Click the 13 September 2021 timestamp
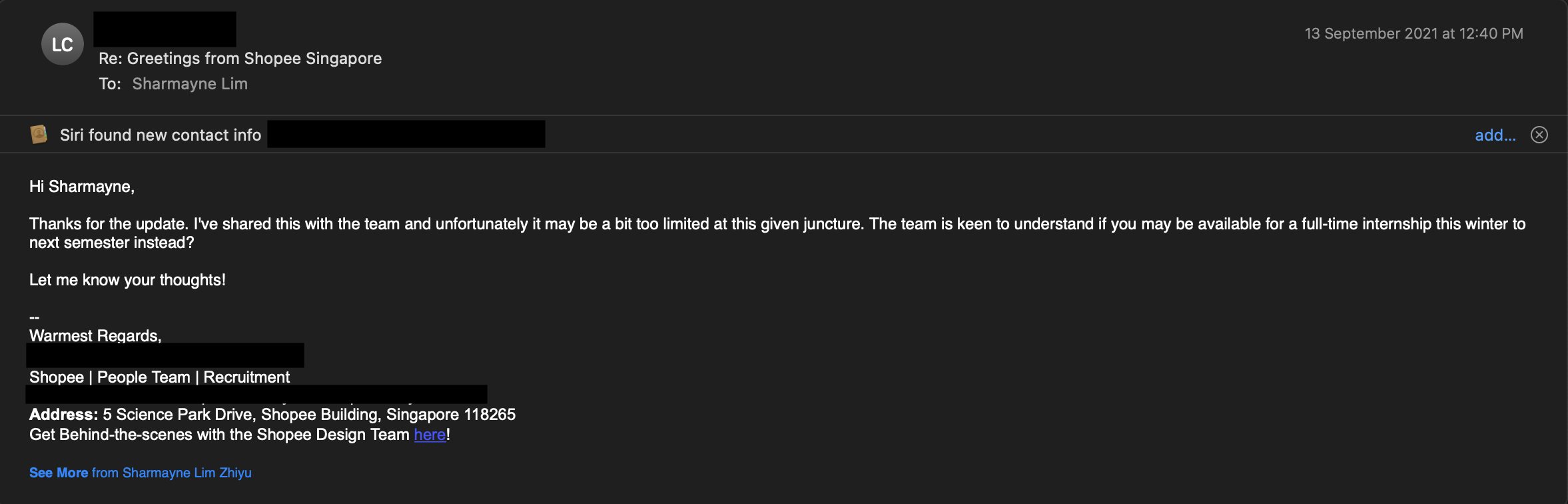The width and height of the screenshot is (1568, 504). (1413, 33)
